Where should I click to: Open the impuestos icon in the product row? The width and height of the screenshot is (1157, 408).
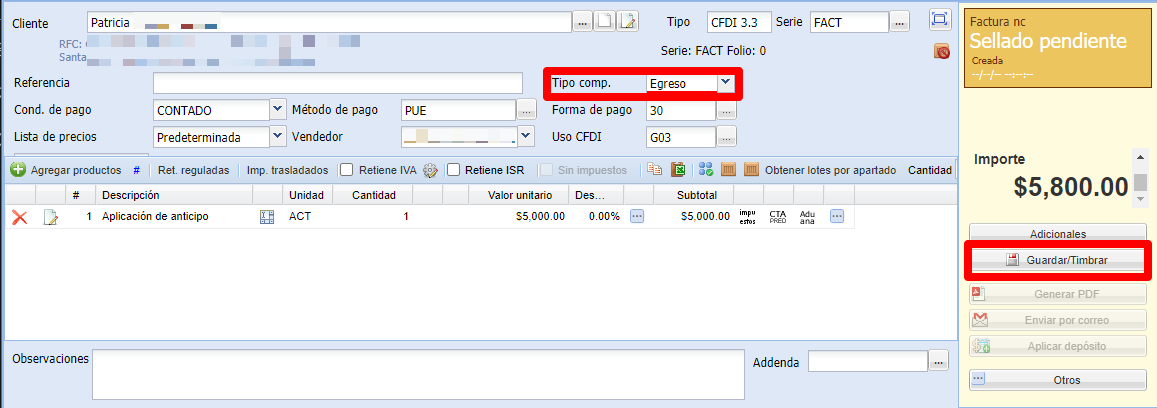point(747,216)
